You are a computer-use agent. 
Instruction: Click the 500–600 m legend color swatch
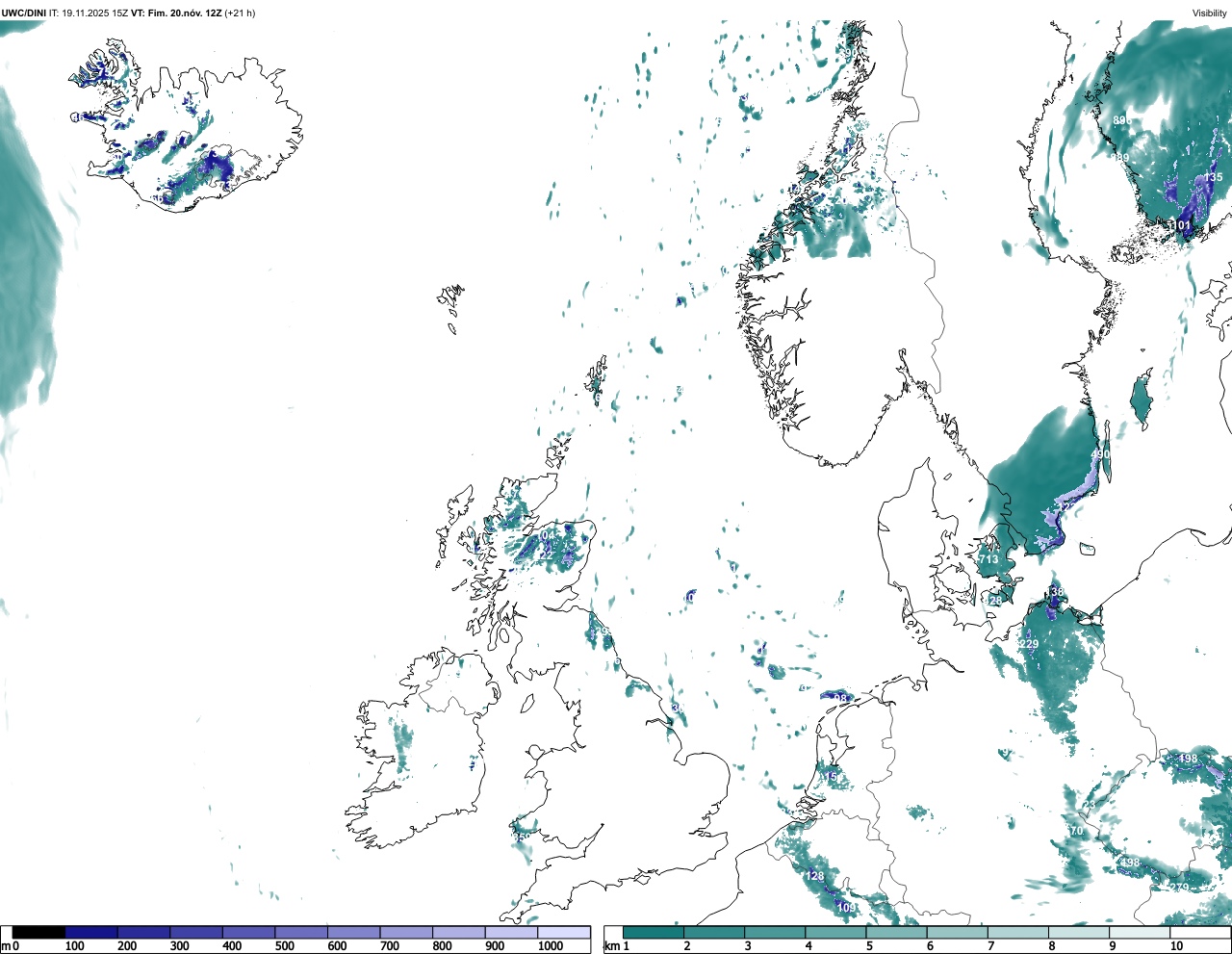(x=301, y=932)
